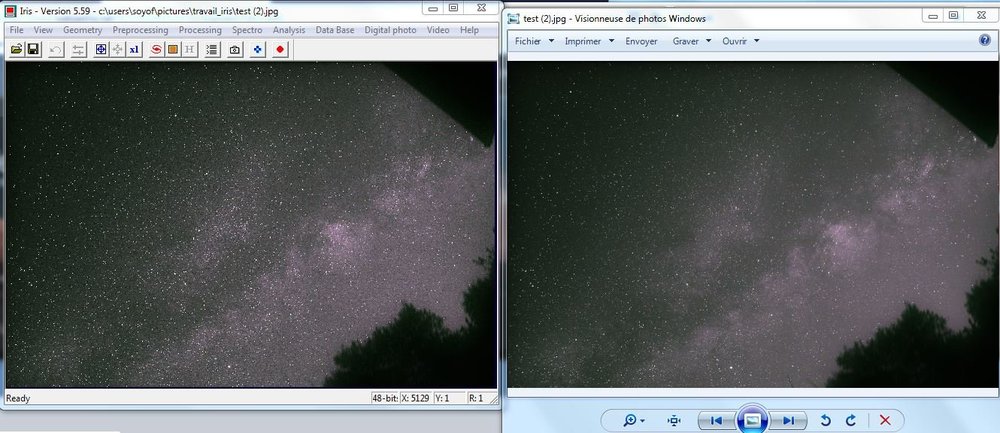Click the camera icon in Iris toolbar
1000x433 pixels.
pyautogui.click(x=235, y=49)
